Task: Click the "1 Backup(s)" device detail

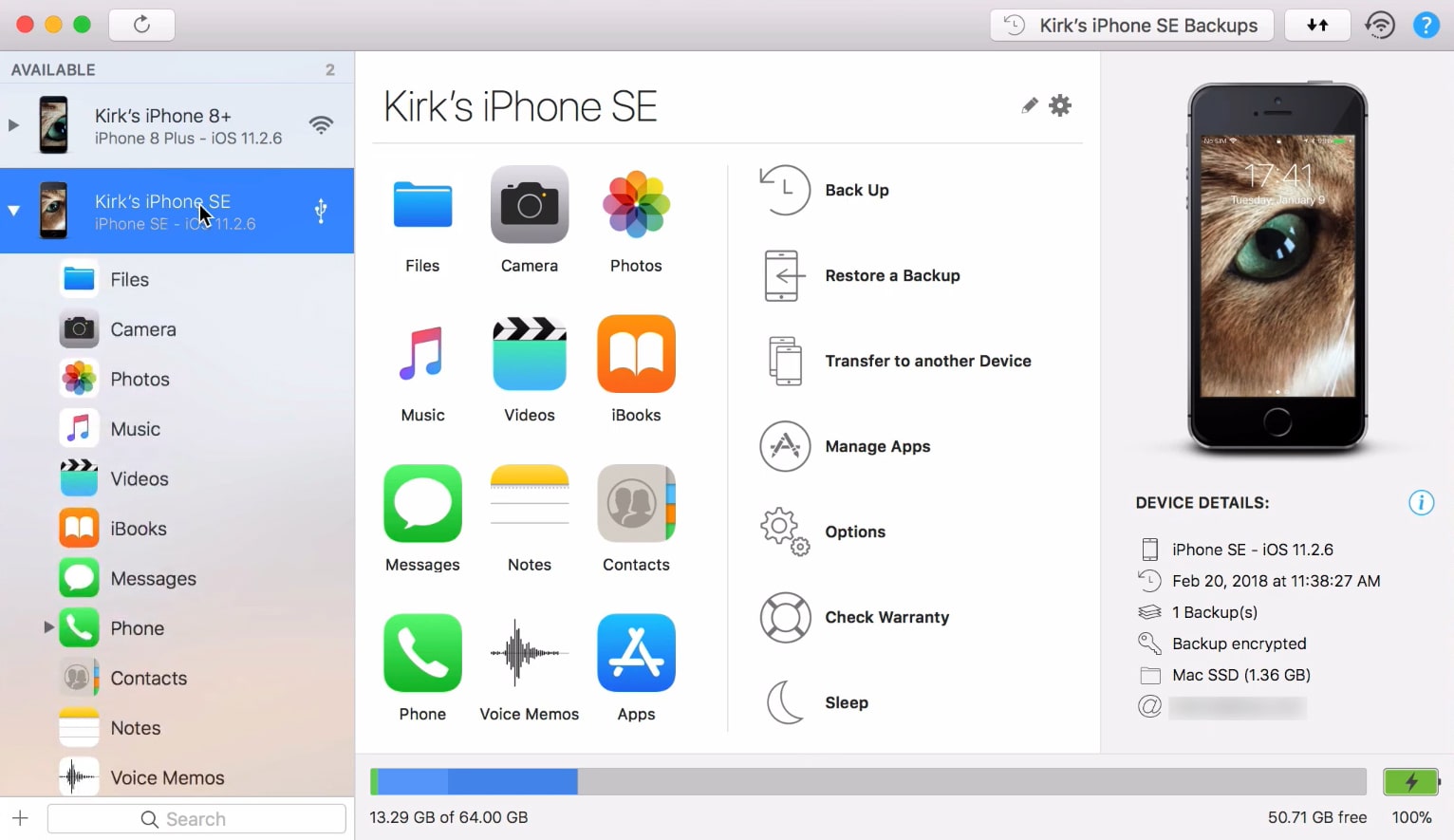Action: point(1215,612)
